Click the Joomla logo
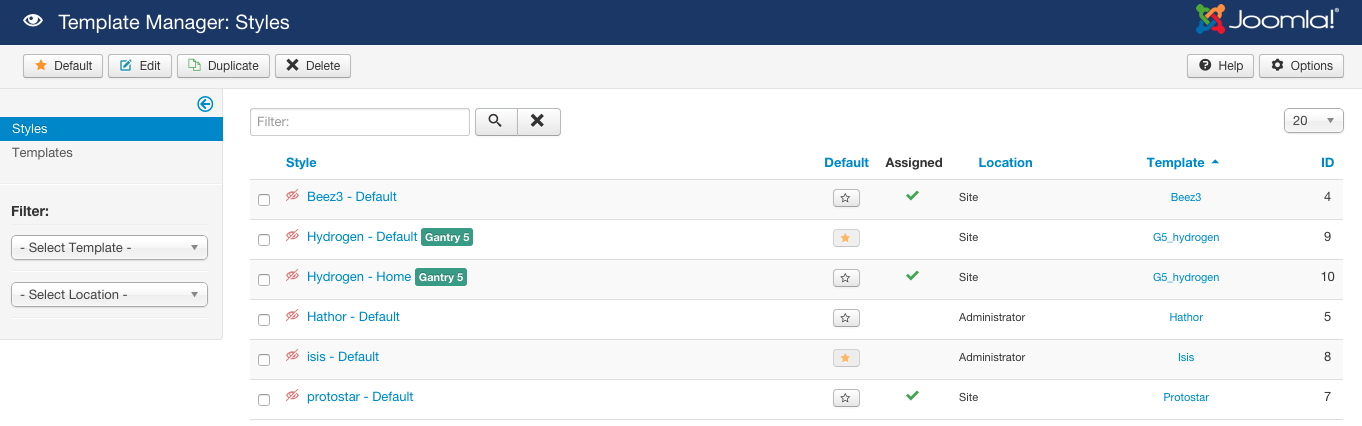Image resolution: width=1362 pixels, height=426 pixels. pos(1266,21)
